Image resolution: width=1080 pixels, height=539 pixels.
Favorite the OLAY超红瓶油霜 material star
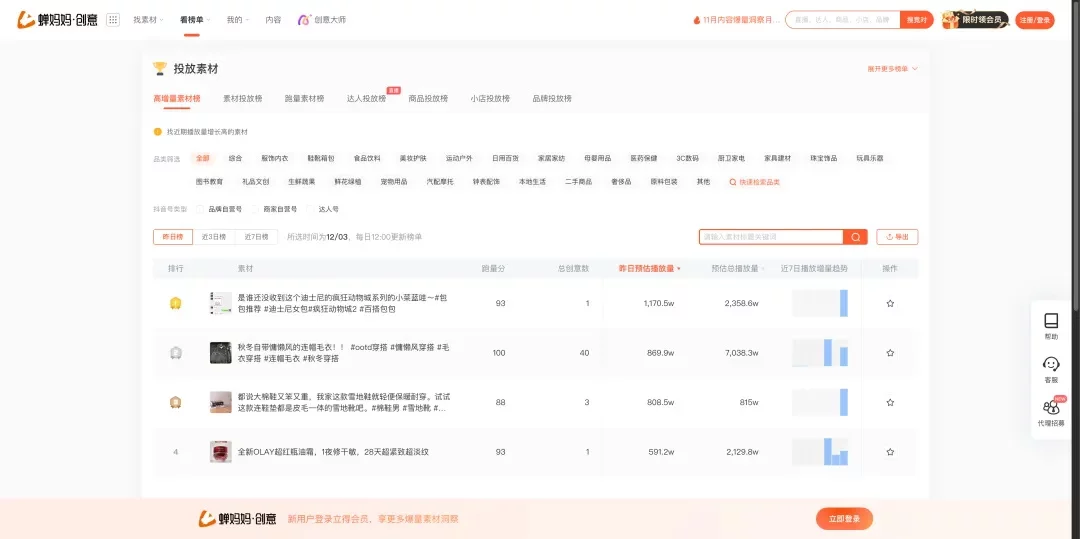(x=890, y=452)
